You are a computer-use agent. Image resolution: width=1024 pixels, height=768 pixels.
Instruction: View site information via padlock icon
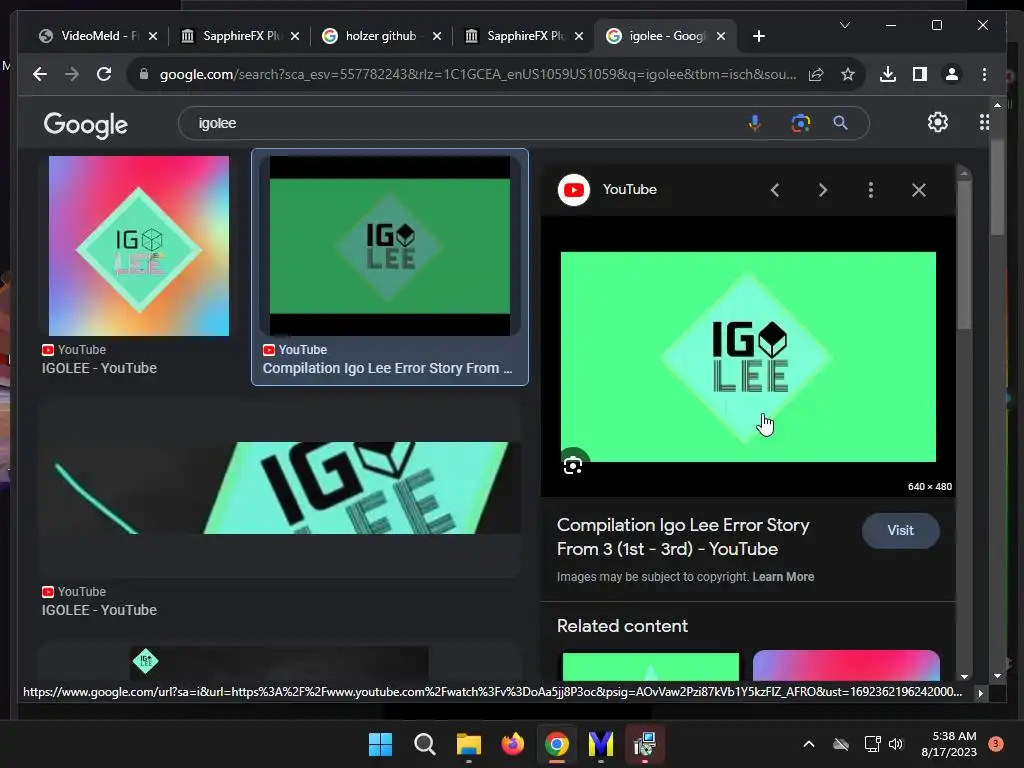[x=144, y=74]
